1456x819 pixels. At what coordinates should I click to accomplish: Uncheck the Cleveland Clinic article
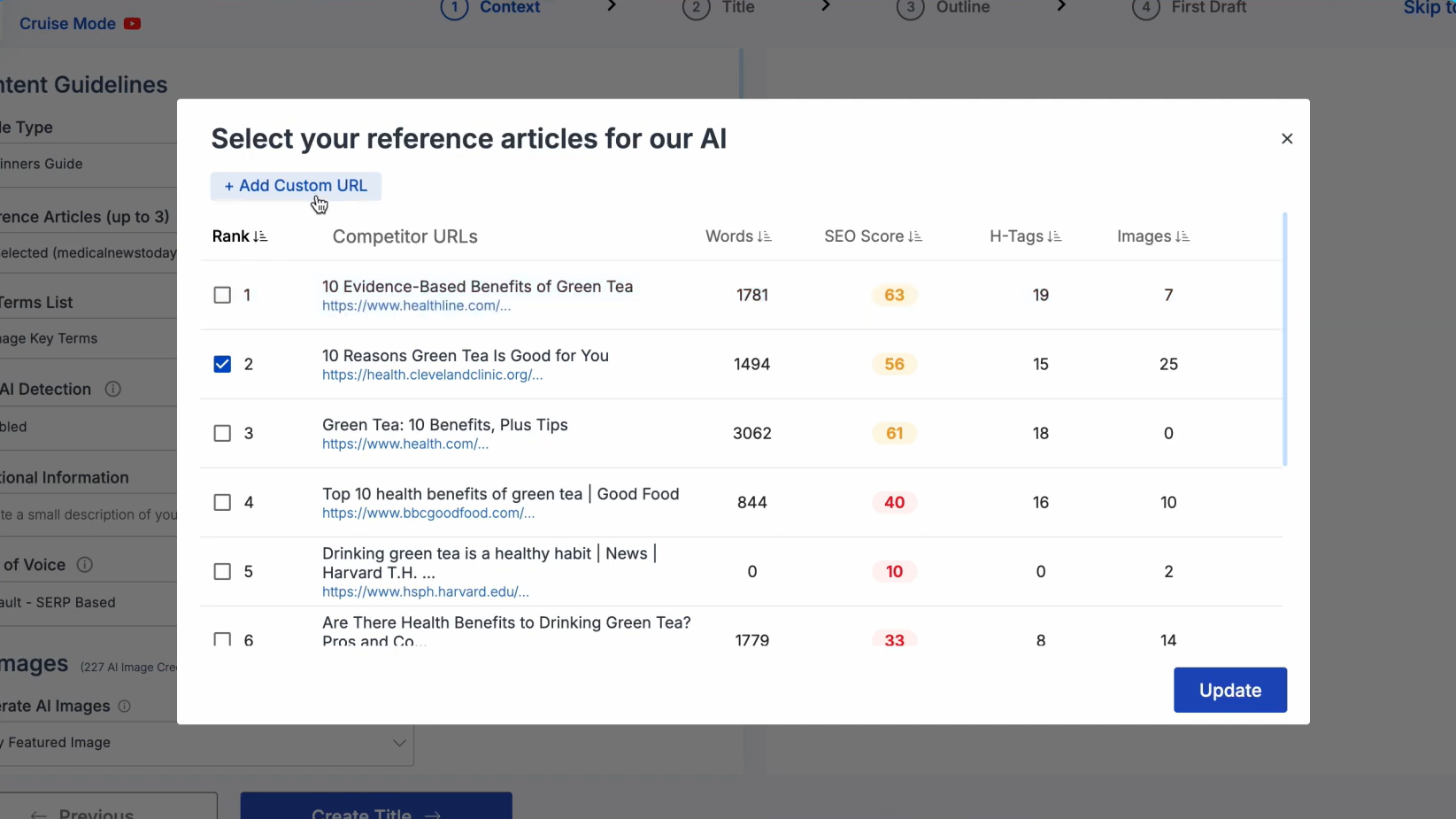click(x=221, y=364)
